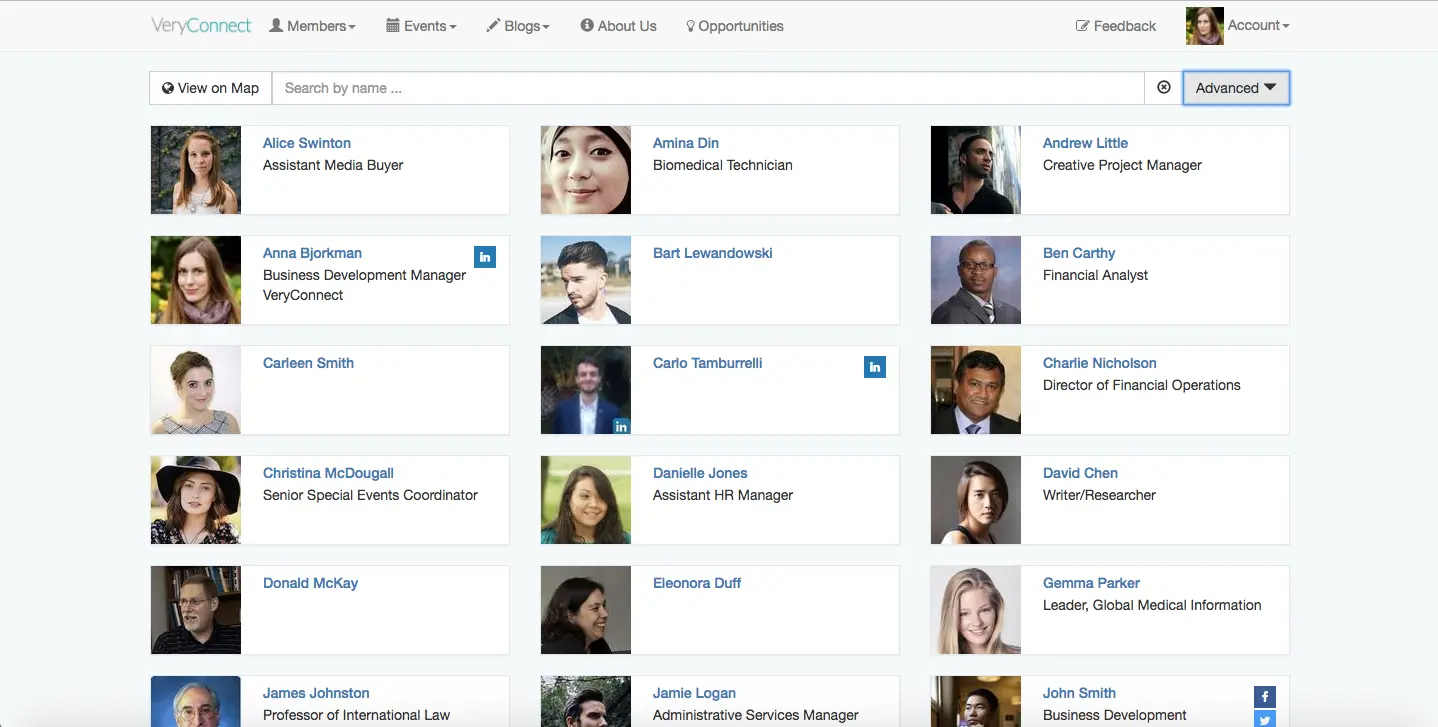Open the Account dropdown
Screen dimensions: 1438x727
pyautogui.click(x=1258, y=26)
